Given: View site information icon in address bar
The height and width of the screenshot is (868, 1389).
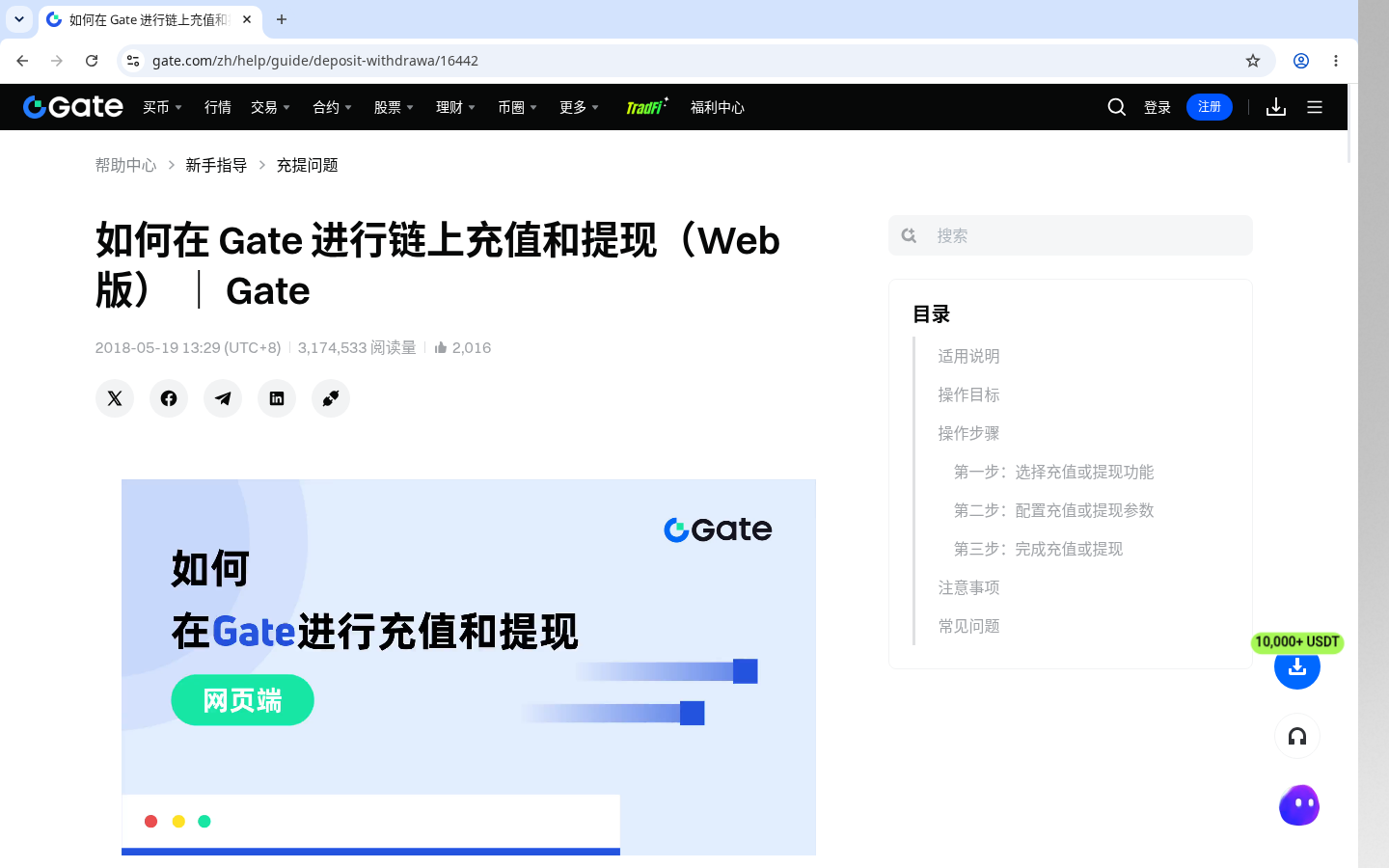Looking at the screenshot, I should [x=133, y=61].
